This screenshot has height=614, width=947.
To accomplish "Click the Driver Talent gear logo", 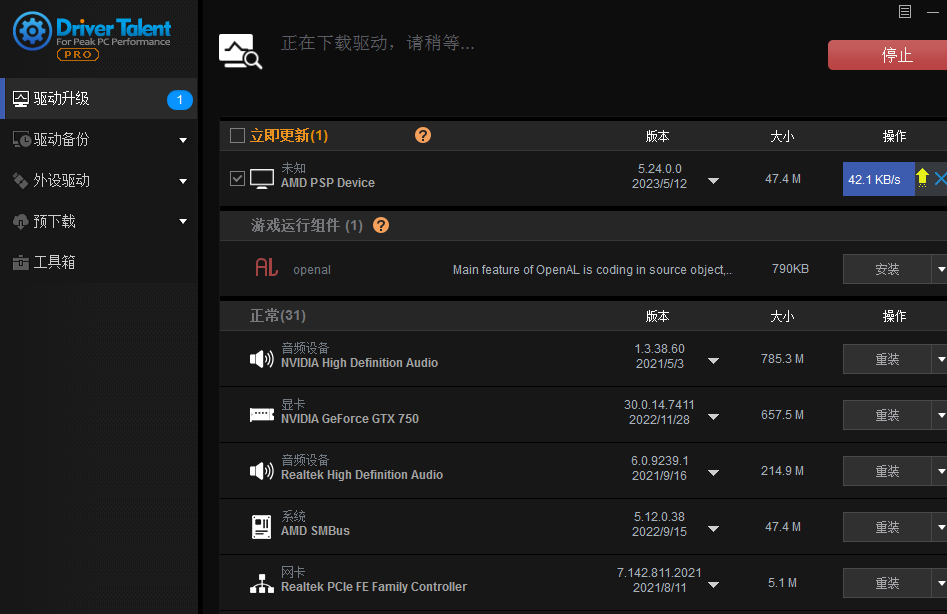I will 32,31.
